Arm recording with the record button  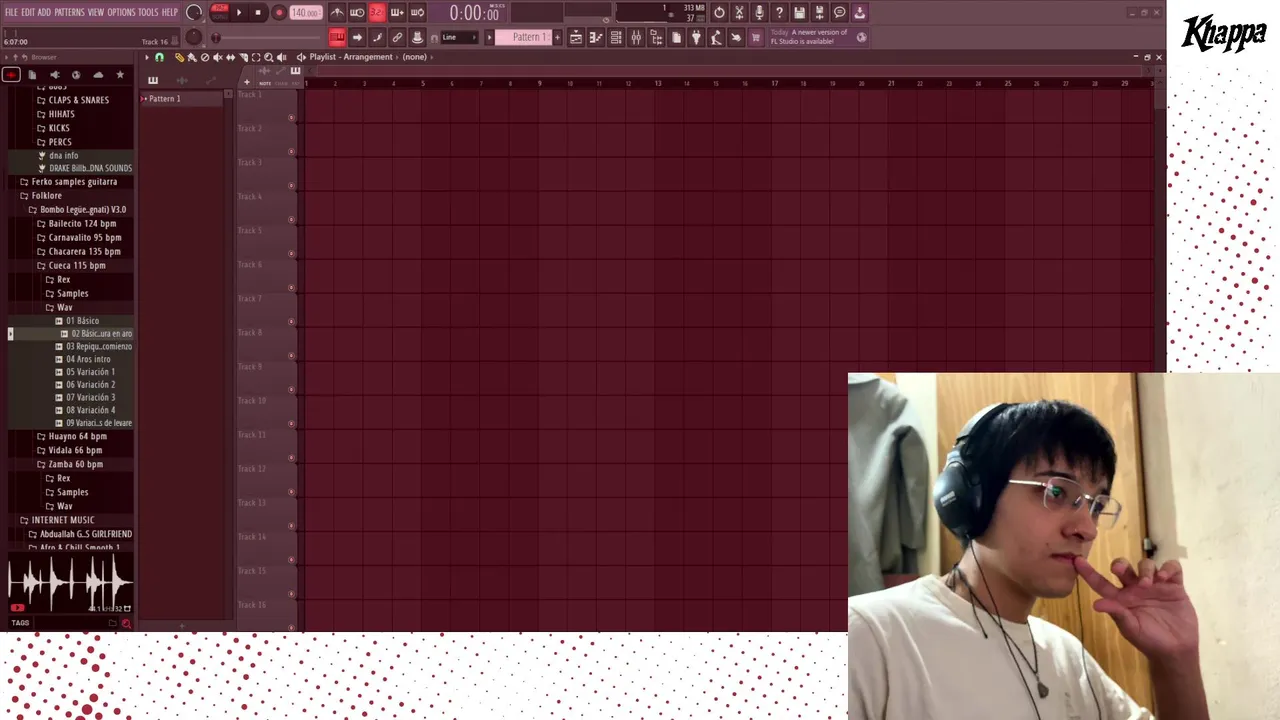[x=279, y=13]
